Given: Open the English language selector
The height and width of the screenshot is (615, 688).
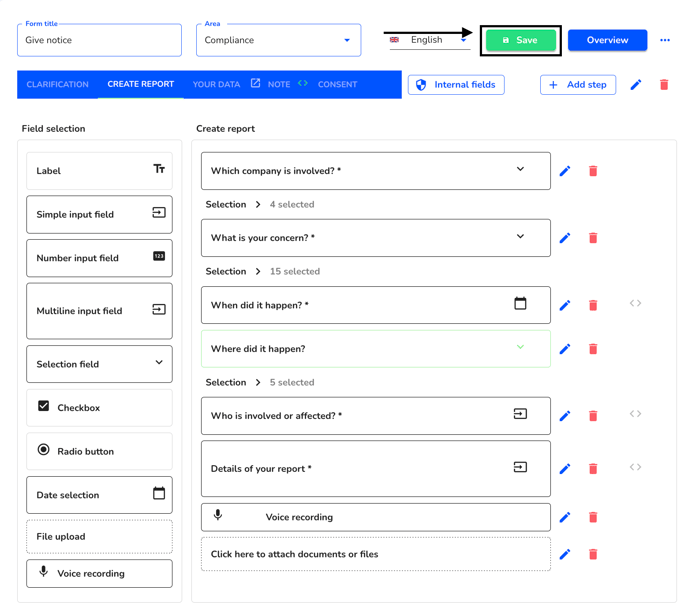Looking at the screenshot, I should (429, 40).
